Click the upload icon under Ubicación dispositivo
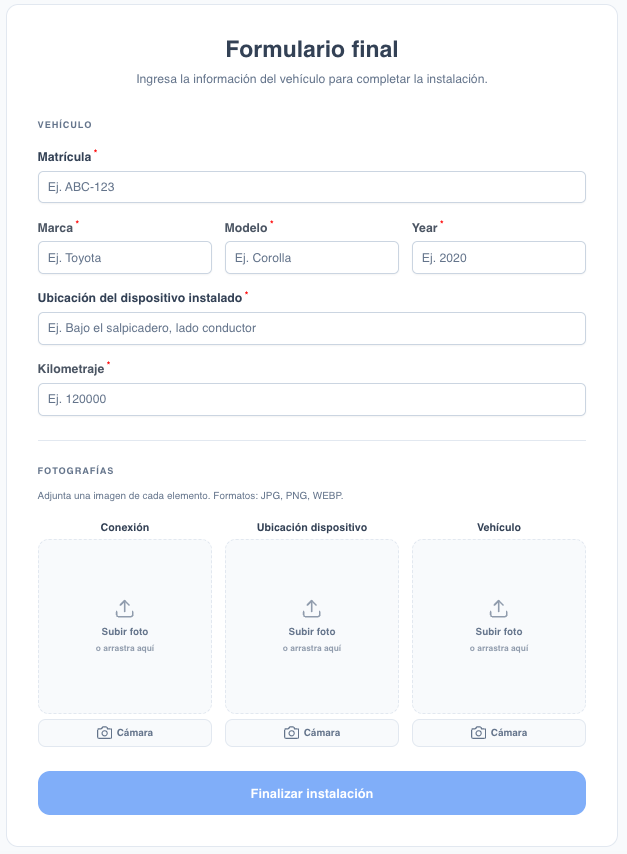Screen dimensions: 627x854 pyautogui.click(x=312, y=608)
